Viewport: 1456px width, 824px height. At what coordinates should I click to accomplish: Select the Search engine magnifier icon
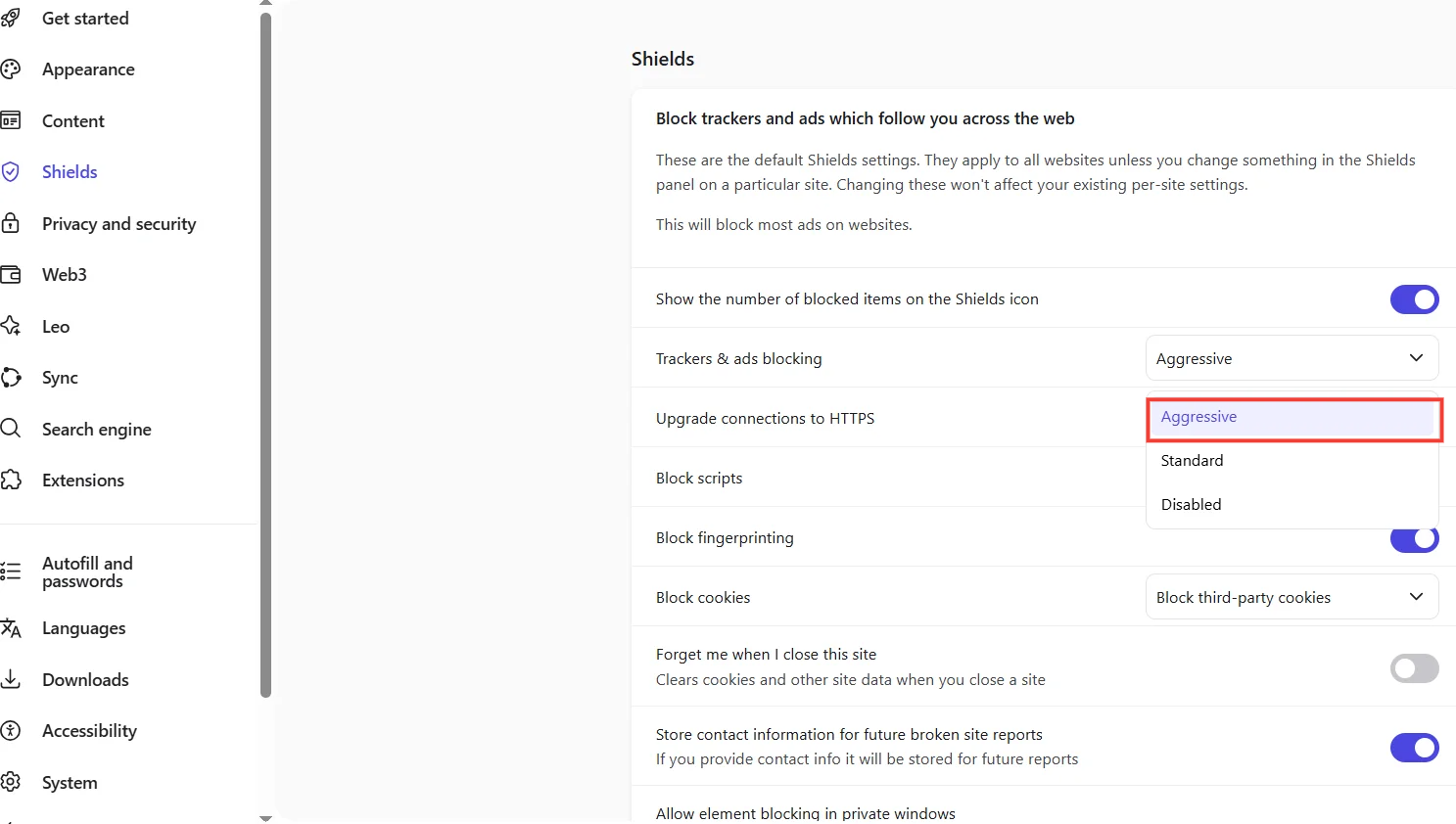[11, 429]
